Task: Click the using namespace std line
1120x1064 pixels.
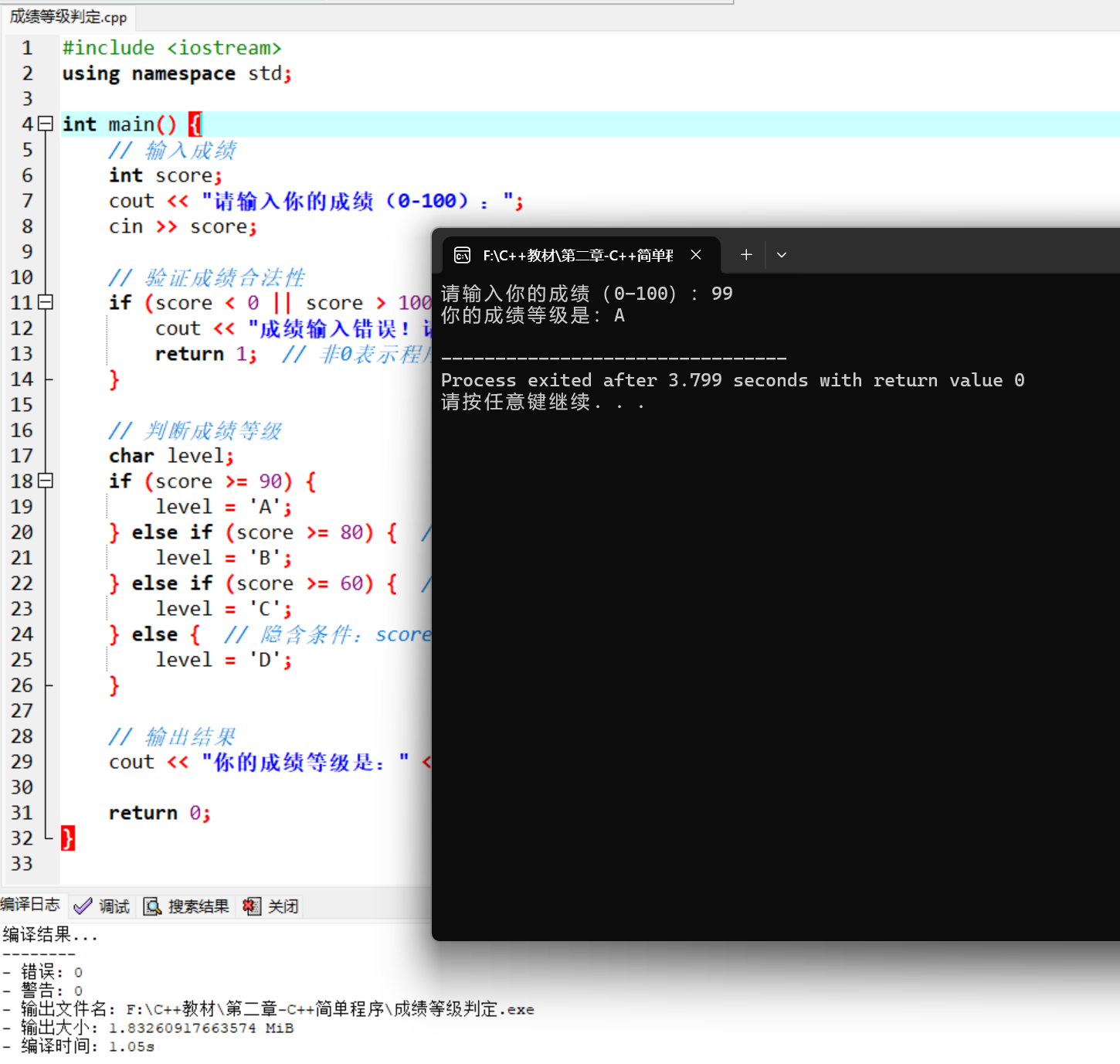Action: coord(177,73)
